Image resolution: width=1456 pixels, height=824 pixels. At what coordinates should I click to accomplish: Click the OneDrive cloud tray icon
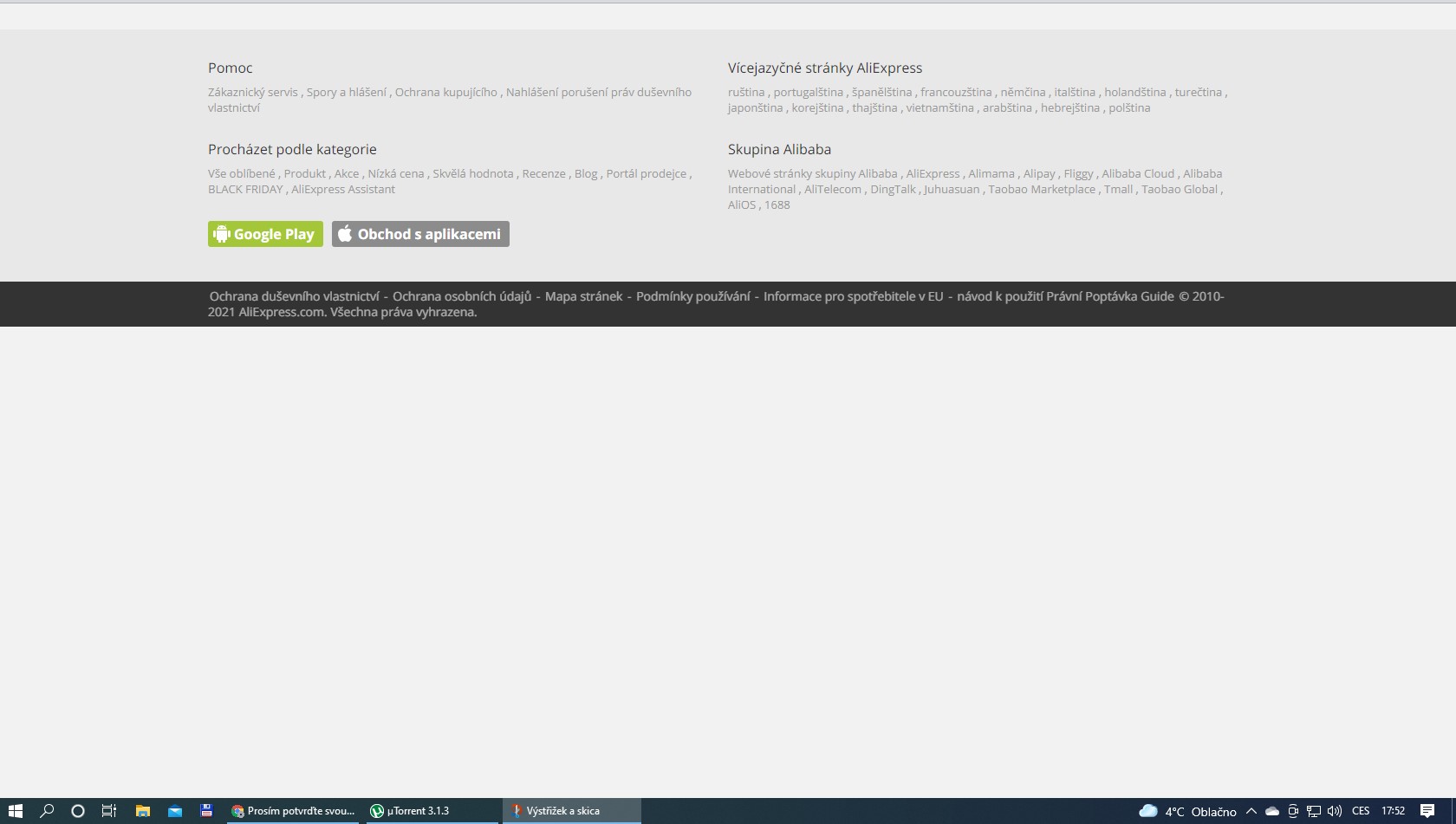click(x=1272, y=811)
